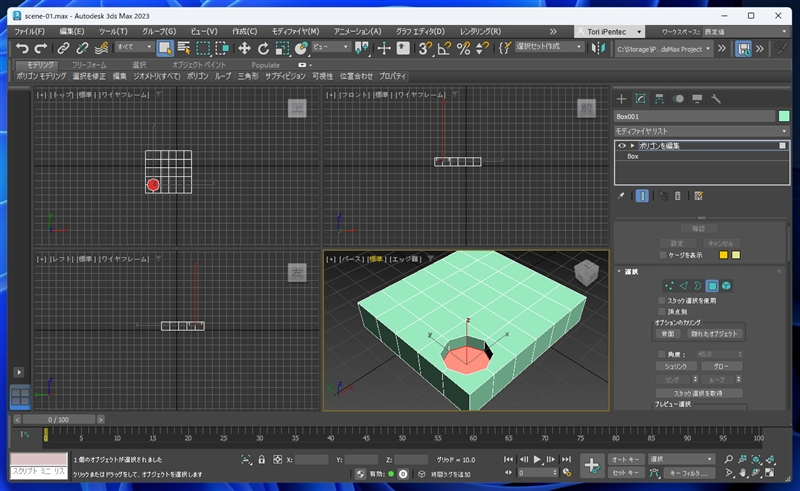Open 編集(E) menu
Screen dimensions: 800x491
(72, 32)
